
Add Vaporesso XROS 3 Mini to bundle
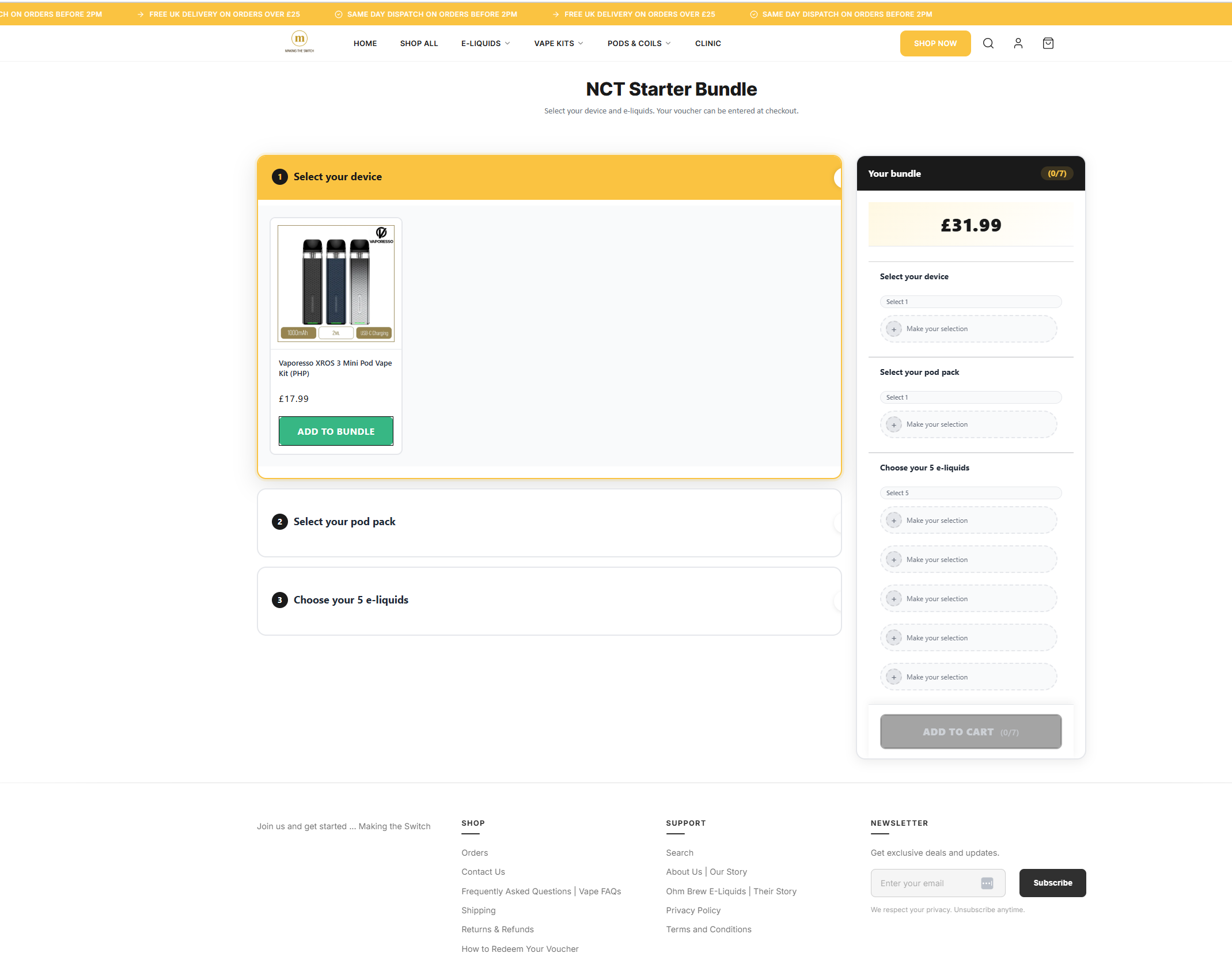(x=336, y=431)
